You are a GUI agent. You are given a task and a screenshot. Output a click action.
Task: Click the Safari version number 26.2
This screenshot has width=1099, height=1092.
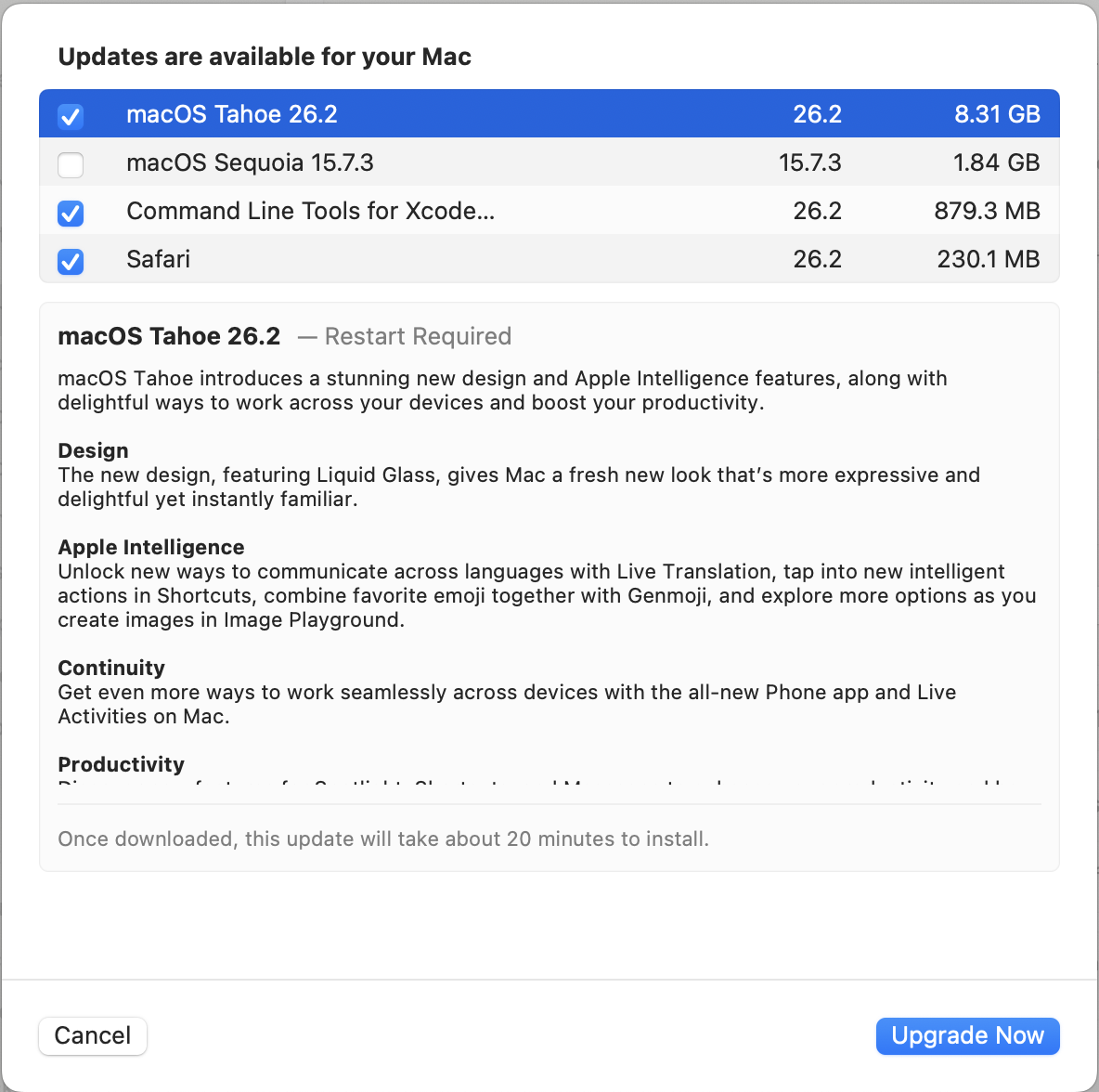tap(818, 259)
